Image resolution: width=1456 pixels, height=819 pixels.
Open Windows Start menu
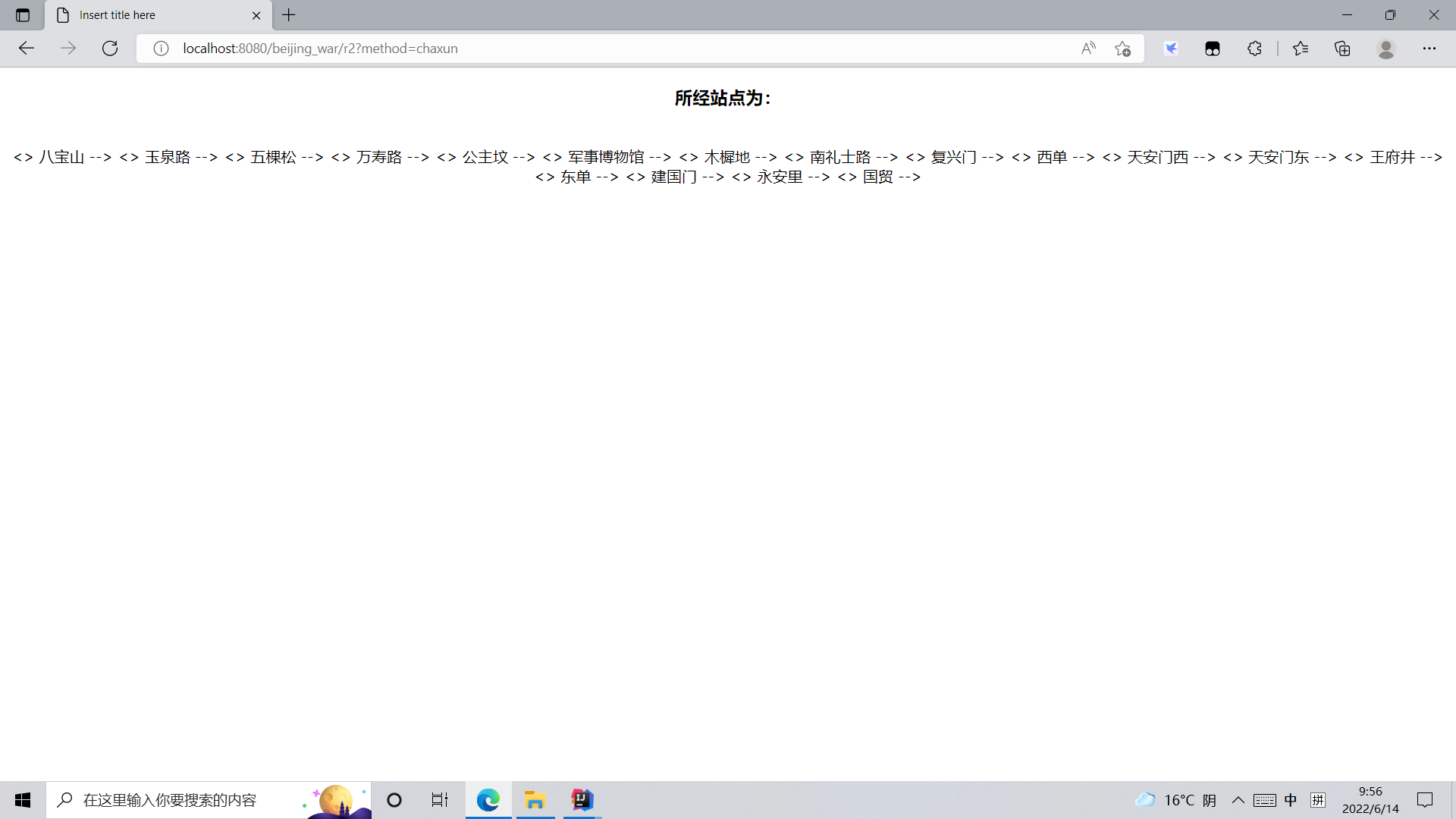click(x=23, y=800)
